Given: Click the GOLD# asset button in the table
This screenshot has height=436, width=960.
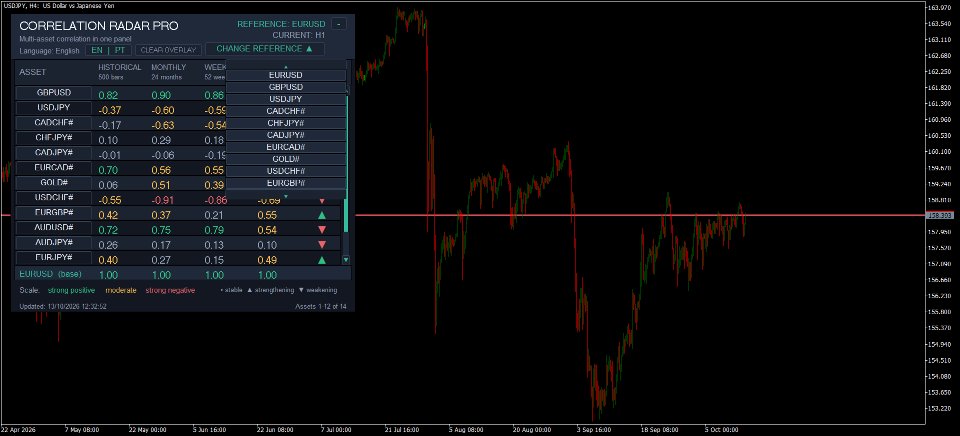Looking at the screenshot, I should tap(54, 182).
